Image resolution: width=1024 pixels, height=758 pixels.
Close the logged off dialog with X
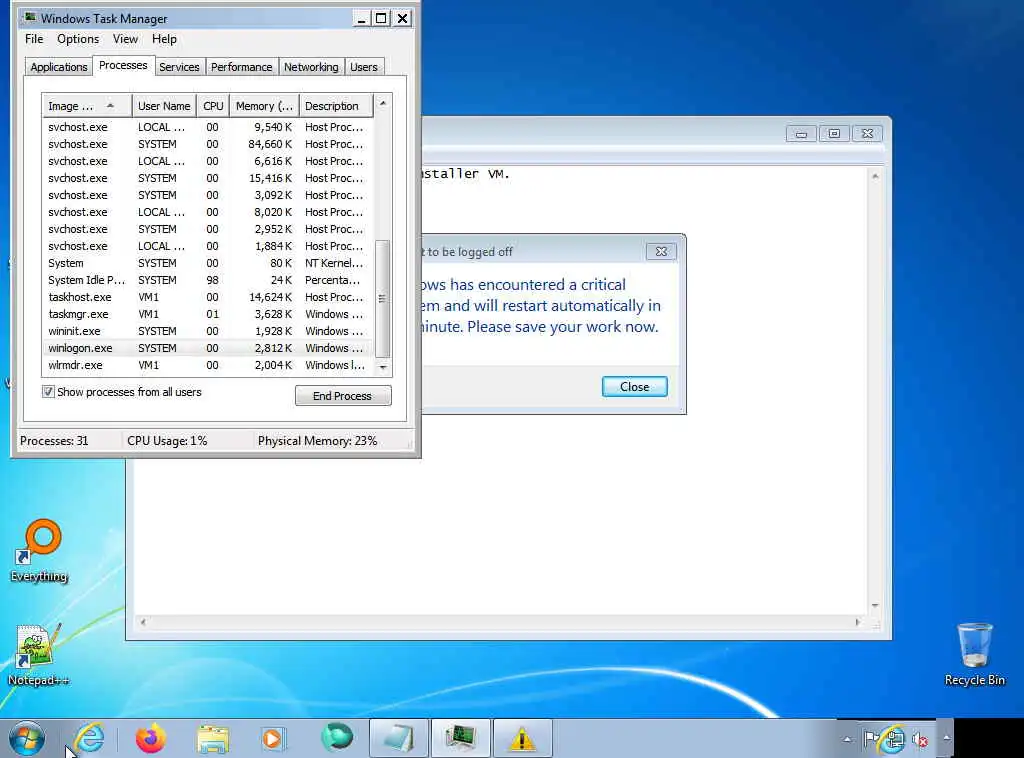click(x=661, y=251)
